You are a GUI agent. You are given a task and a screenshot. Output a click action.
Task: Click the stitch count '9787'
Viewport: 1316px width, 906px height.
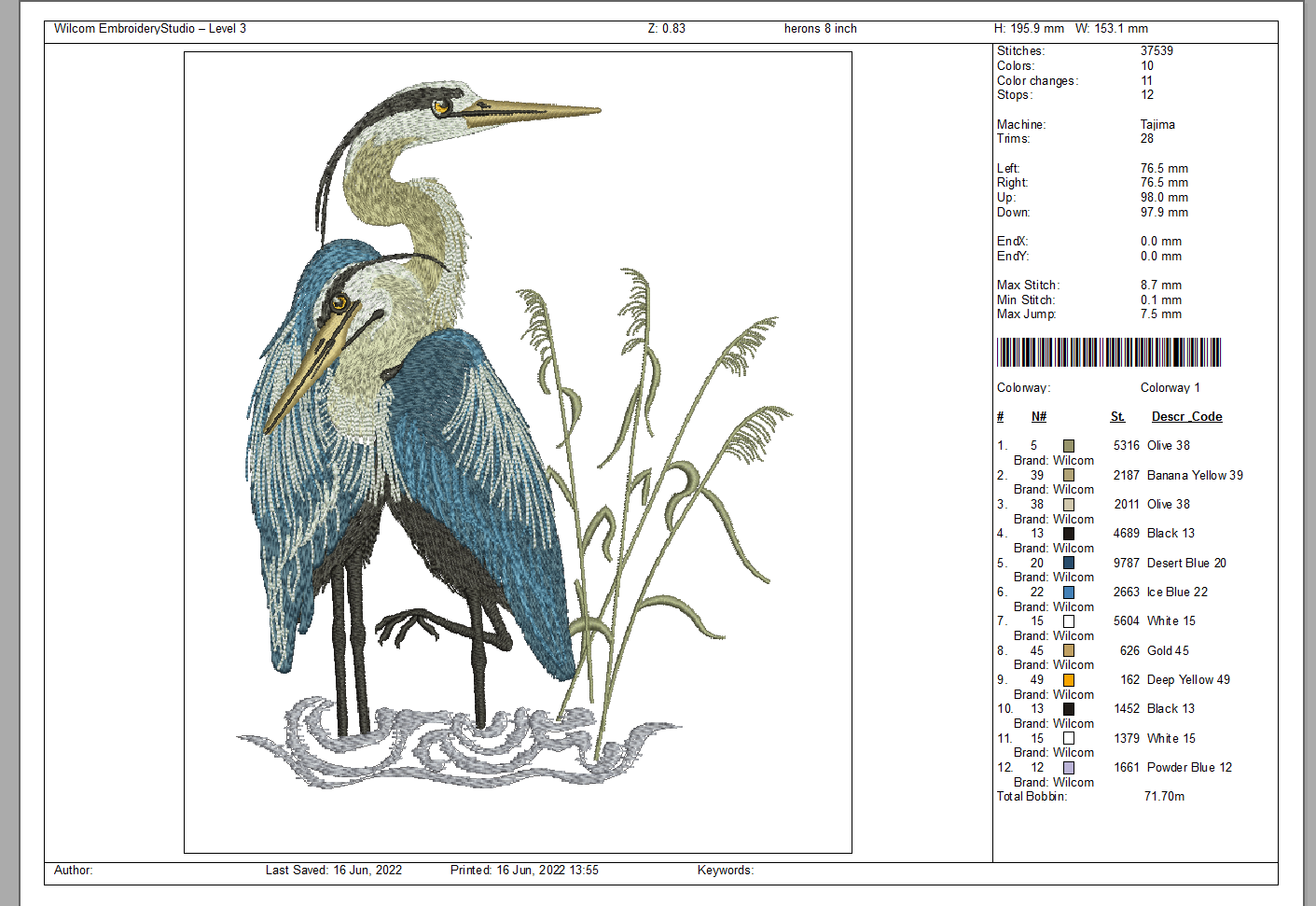point(1127,564)
